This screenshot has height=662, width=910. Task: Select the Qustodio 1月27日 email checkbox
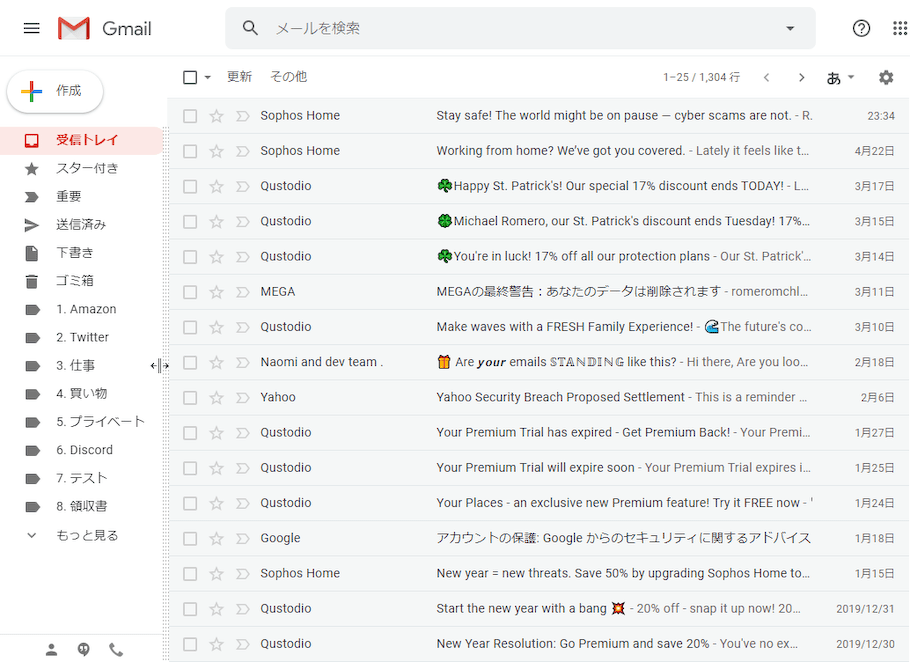click(x=190, y=433)
